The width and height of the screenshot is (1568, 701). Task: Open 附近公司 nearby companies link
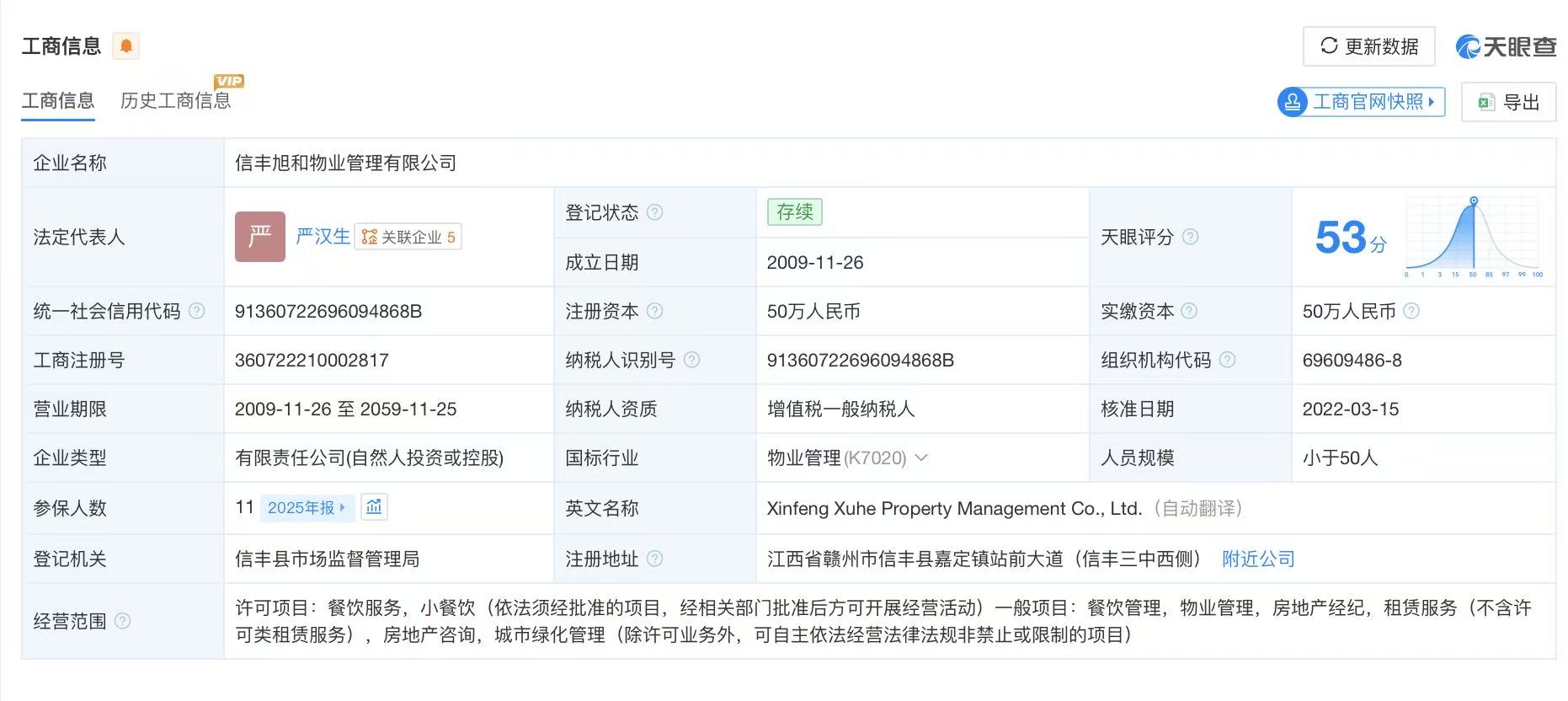1258,559
